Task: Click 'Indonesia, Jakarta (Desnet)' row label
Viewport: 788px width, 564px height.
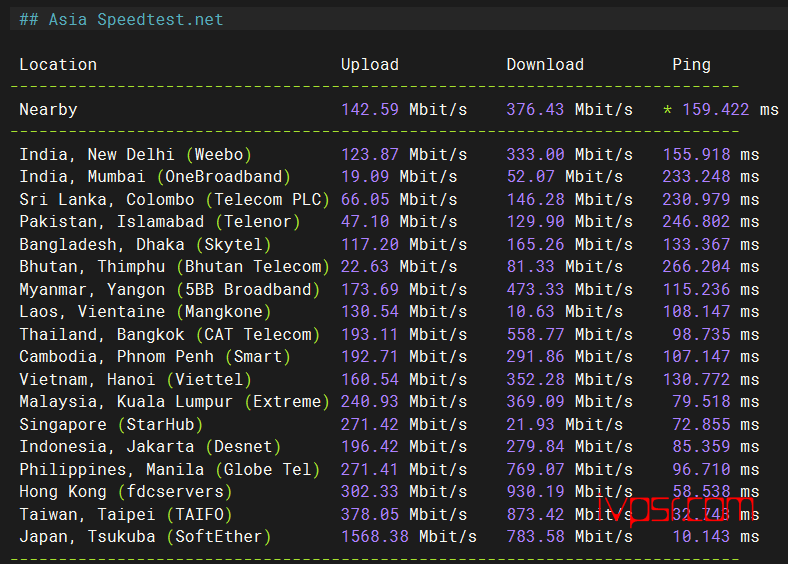Action: tap(150, 446)
